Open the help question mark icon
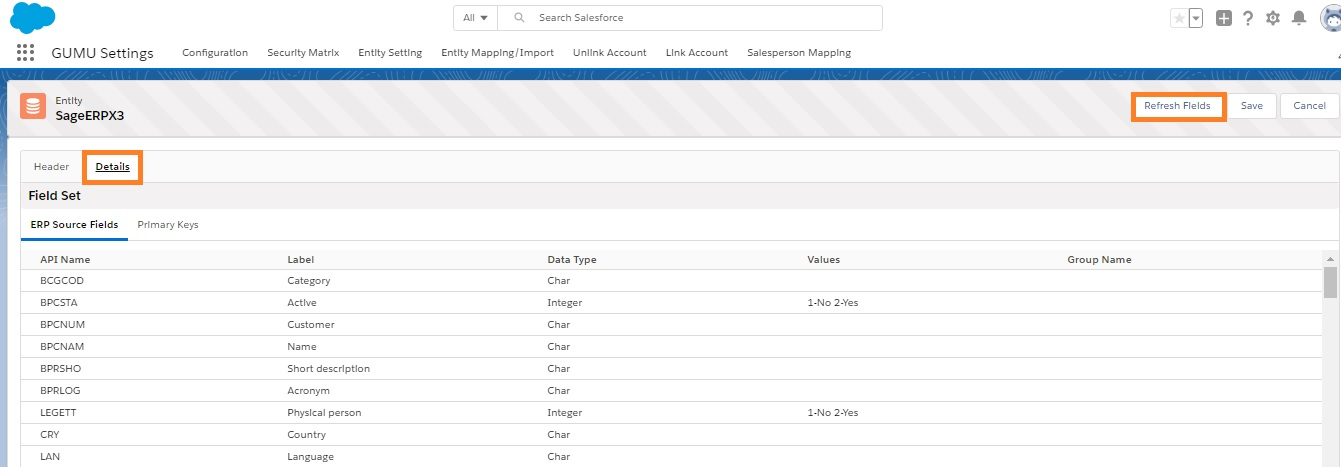The width and height of the screenshot is (1341, 467). [1248, 18]
